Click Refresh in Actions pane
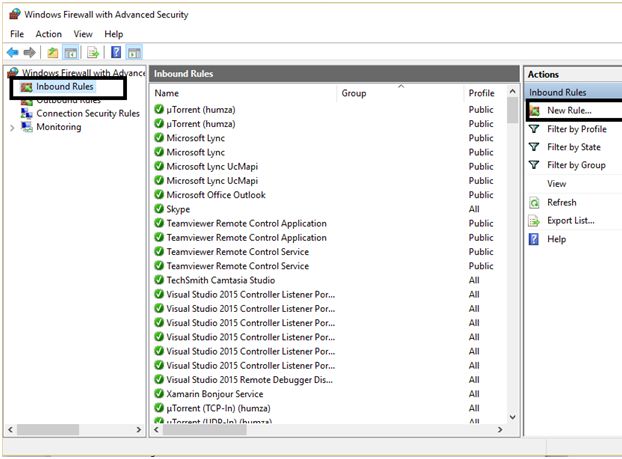Viewport: 622px width, 459px height. [x=562, y=202]
